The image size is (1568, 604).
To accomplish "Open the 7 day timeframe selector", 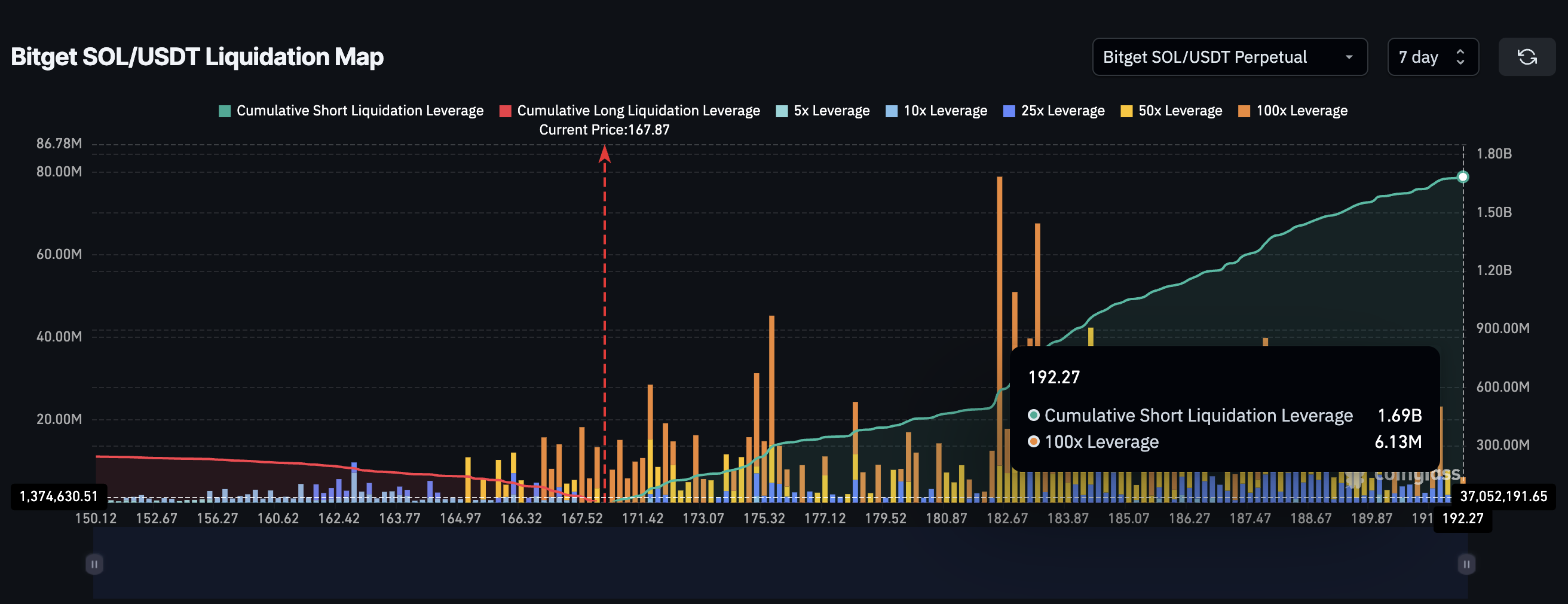I will (x=1433, y=57).
